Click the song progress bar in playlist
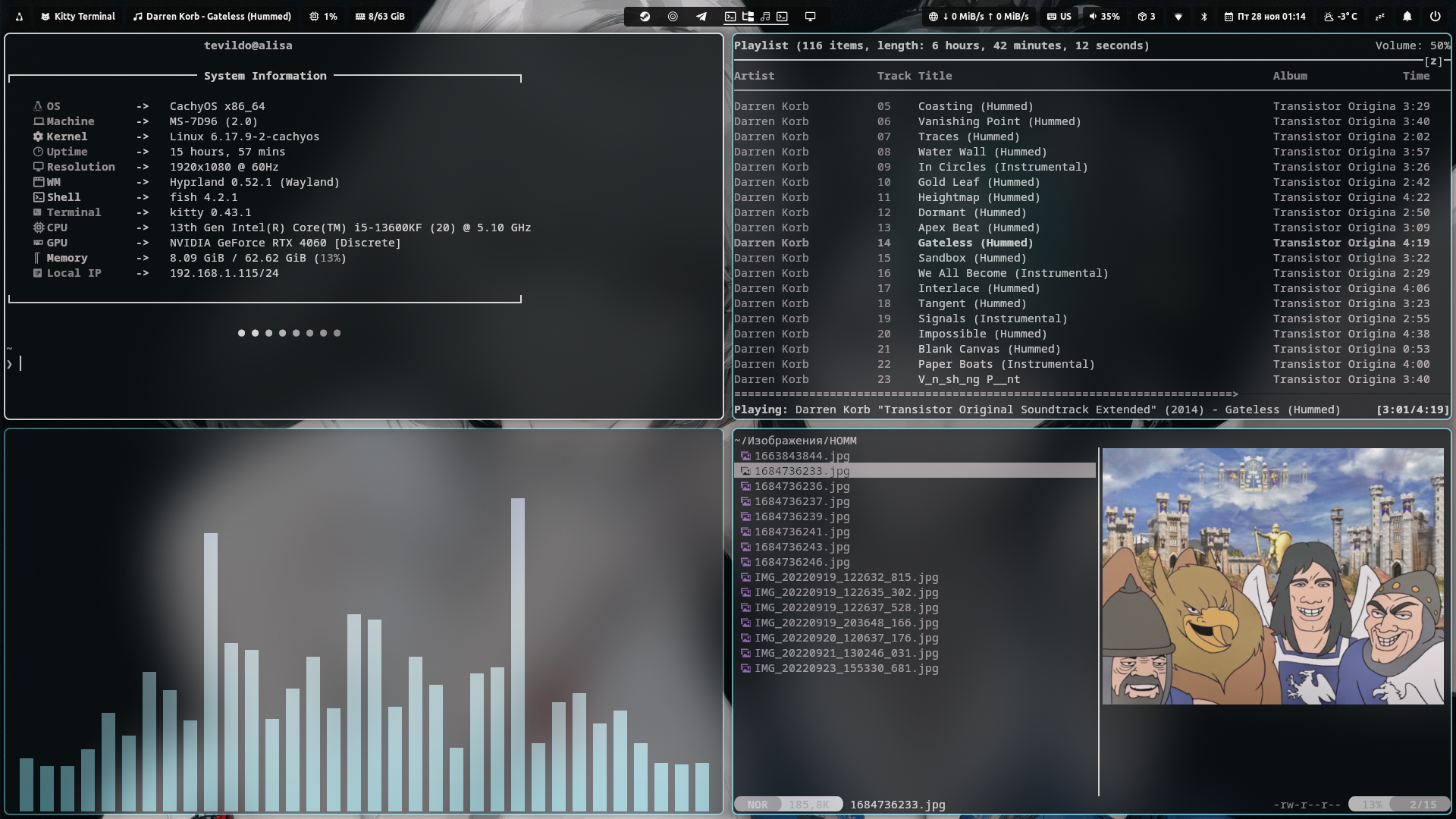The image size is (1456, 819). click(x=986, y=394)
